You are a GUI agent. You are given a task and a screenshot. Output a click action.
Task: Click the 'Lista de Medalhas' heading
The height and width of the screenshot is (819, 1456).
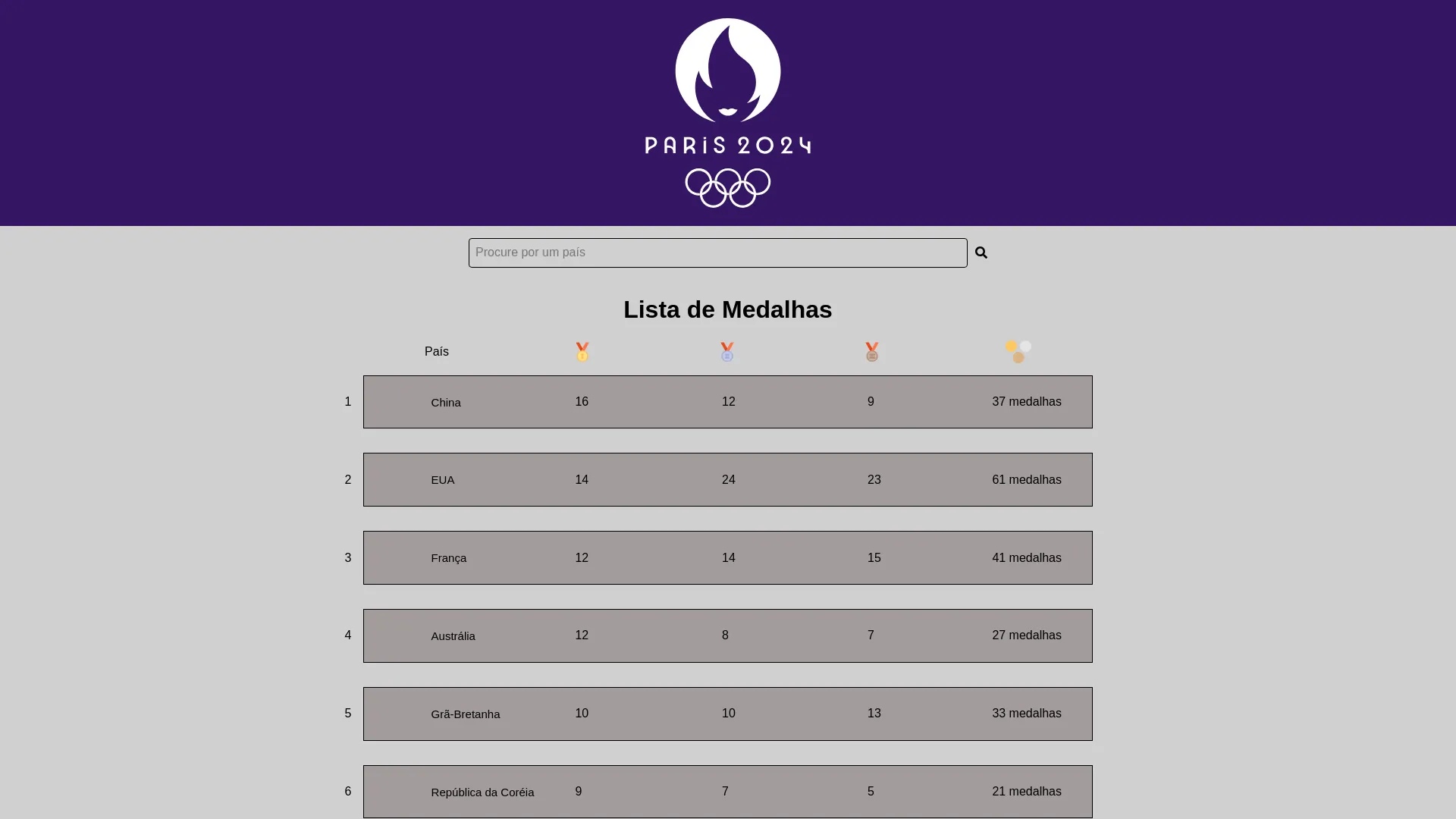click(728, 309)
